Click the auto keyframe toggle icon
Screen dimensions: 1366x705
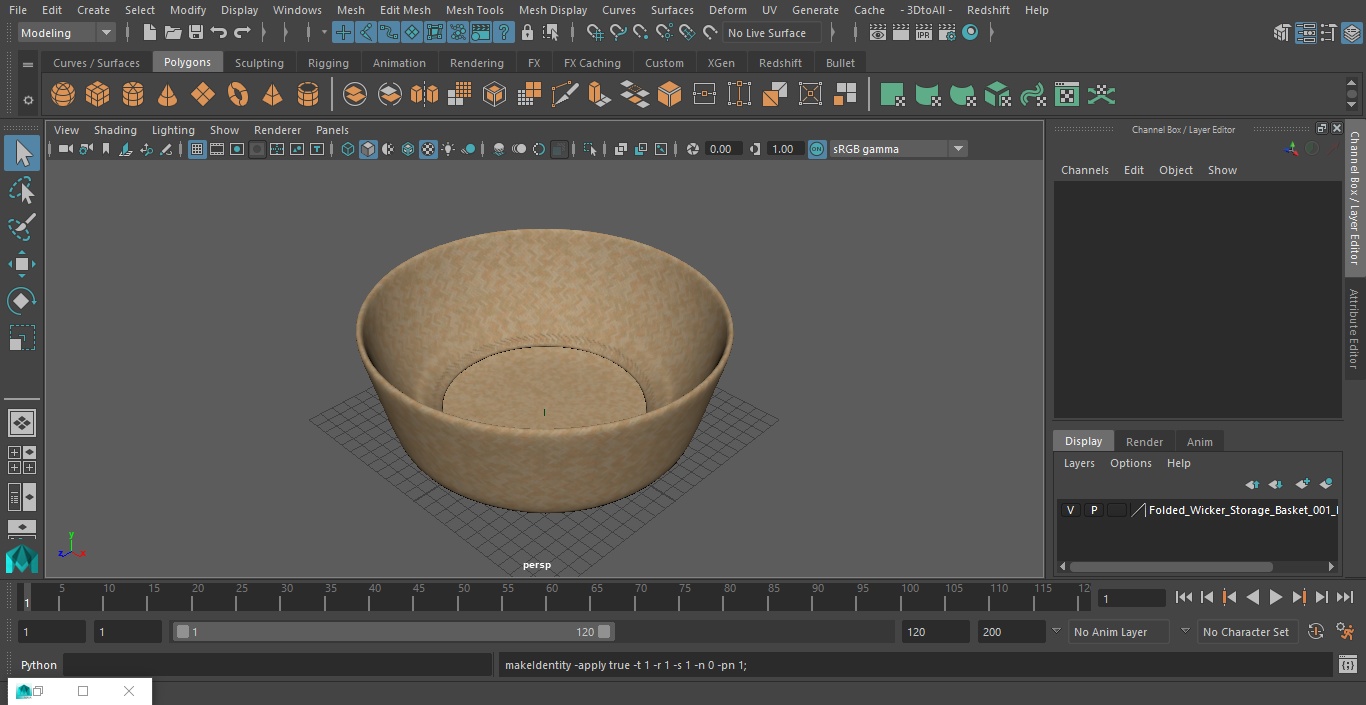coord(1316,632)
